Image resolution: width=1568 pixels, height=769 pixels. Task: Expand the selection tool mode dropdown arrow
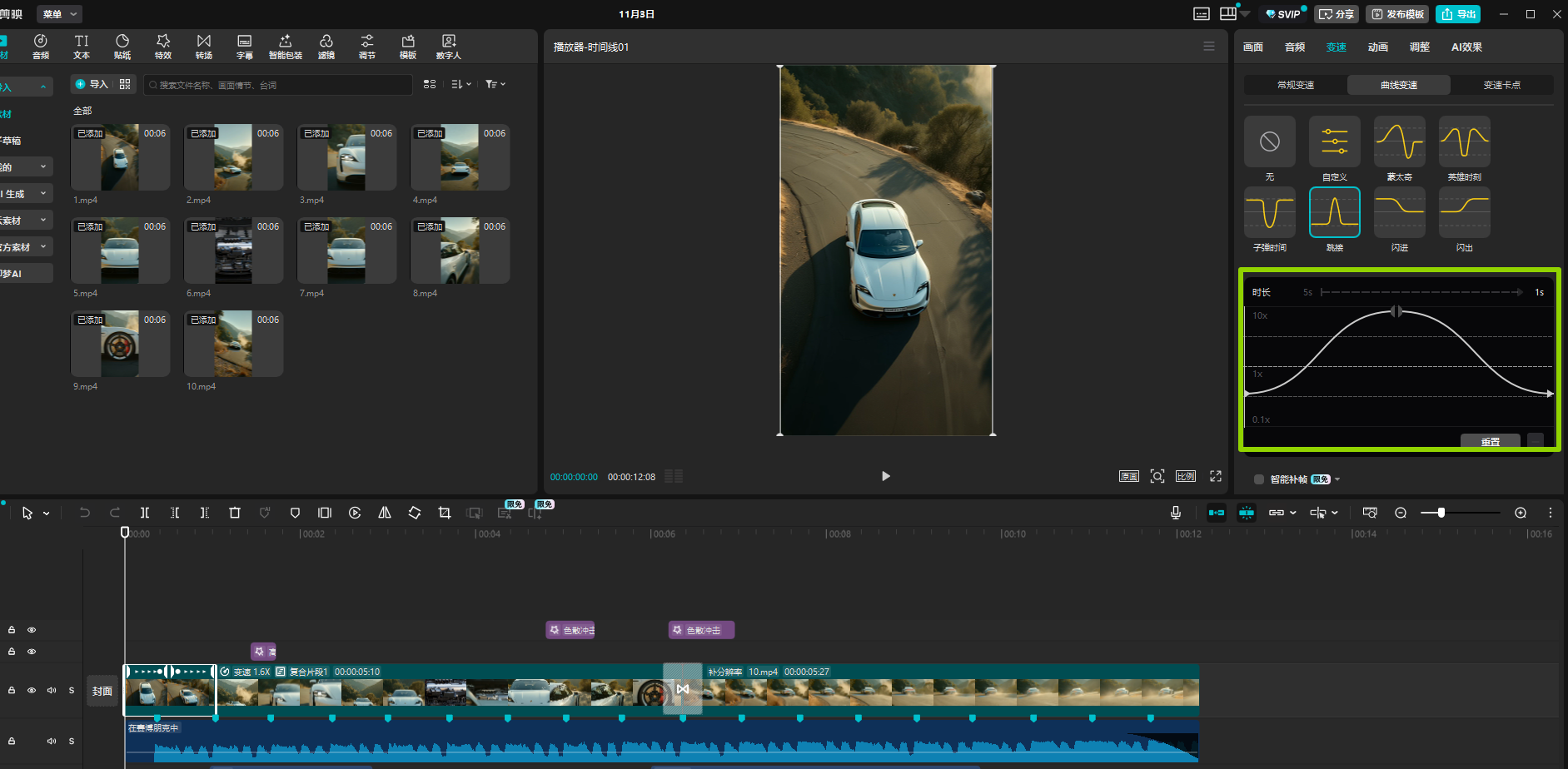(47, 513)
